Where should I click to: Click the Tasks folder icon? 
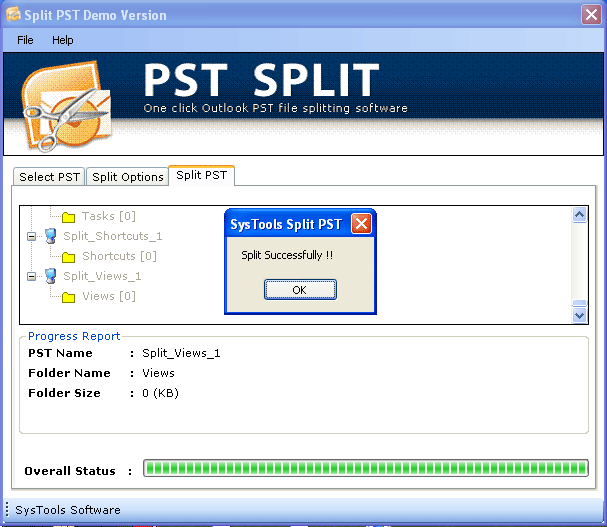69,217
